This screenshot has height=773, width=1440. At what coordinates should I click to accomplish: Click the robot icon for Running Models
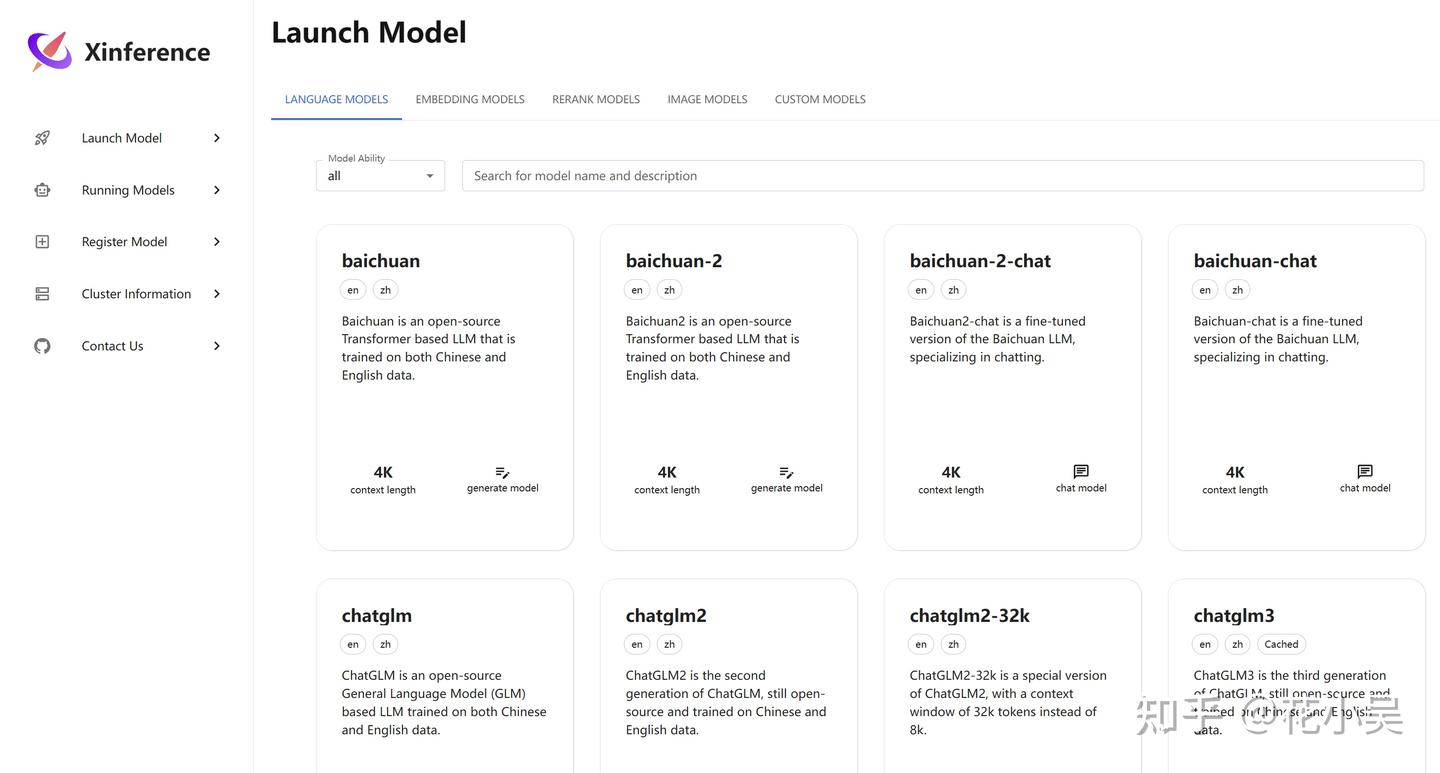point(42,190)
